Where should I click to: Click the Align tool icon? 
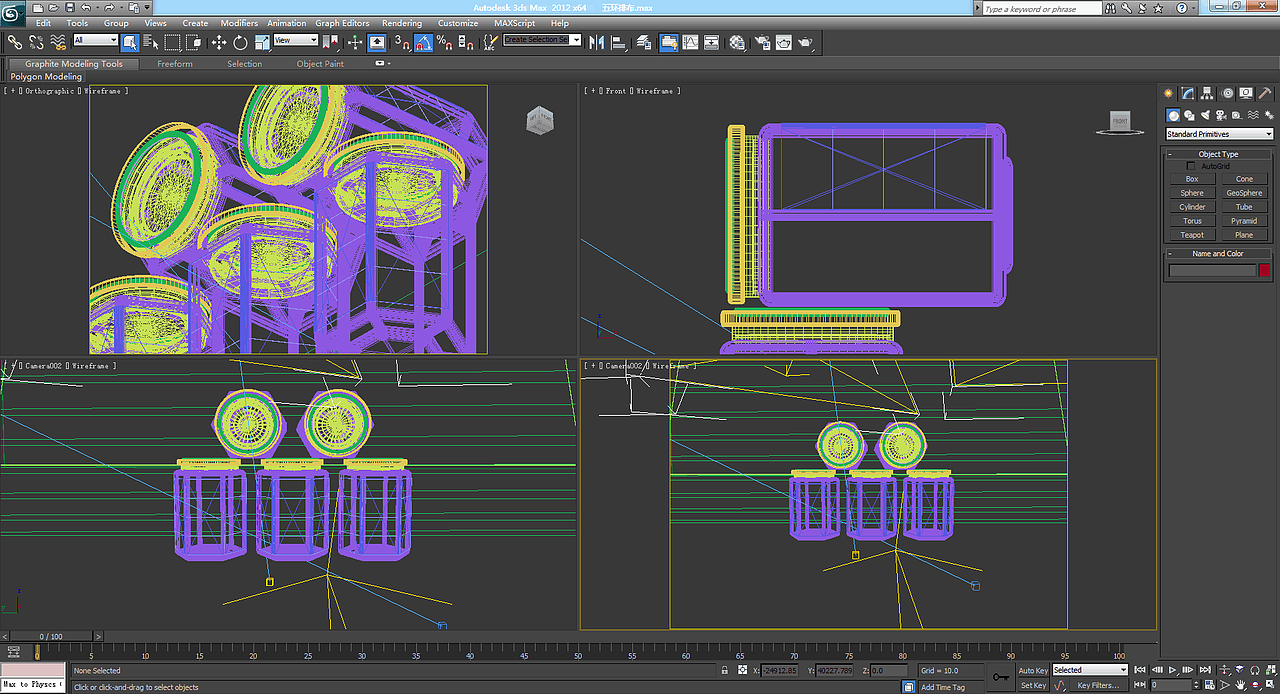618,42
